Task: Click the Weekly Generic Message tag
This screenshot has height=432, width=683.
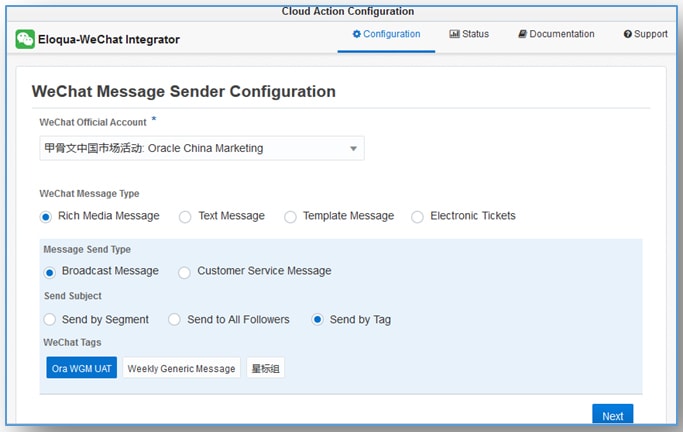Action: [x=181, y=368]
